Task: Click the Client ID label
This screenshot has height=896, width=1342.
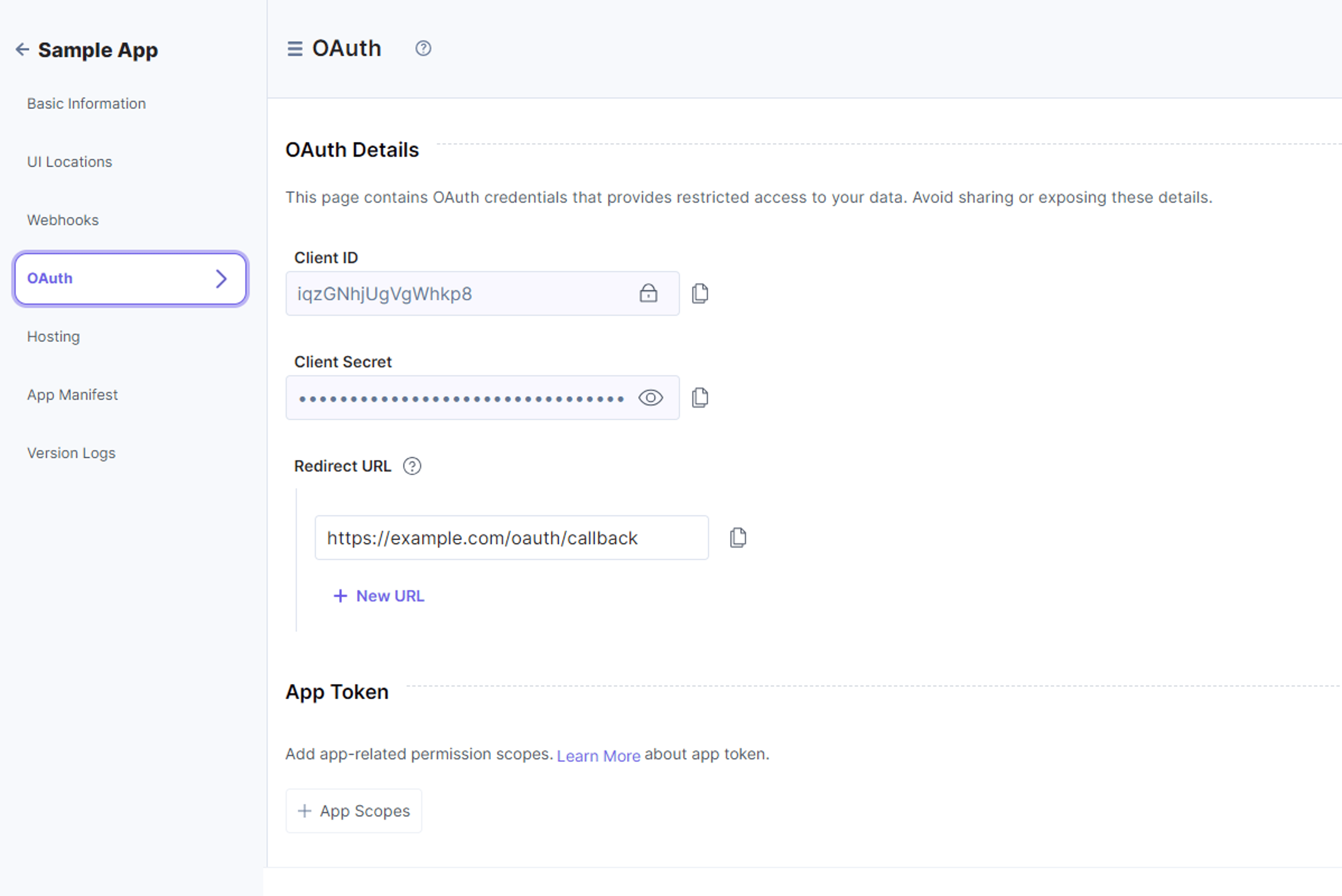Action: pos(326,258)
